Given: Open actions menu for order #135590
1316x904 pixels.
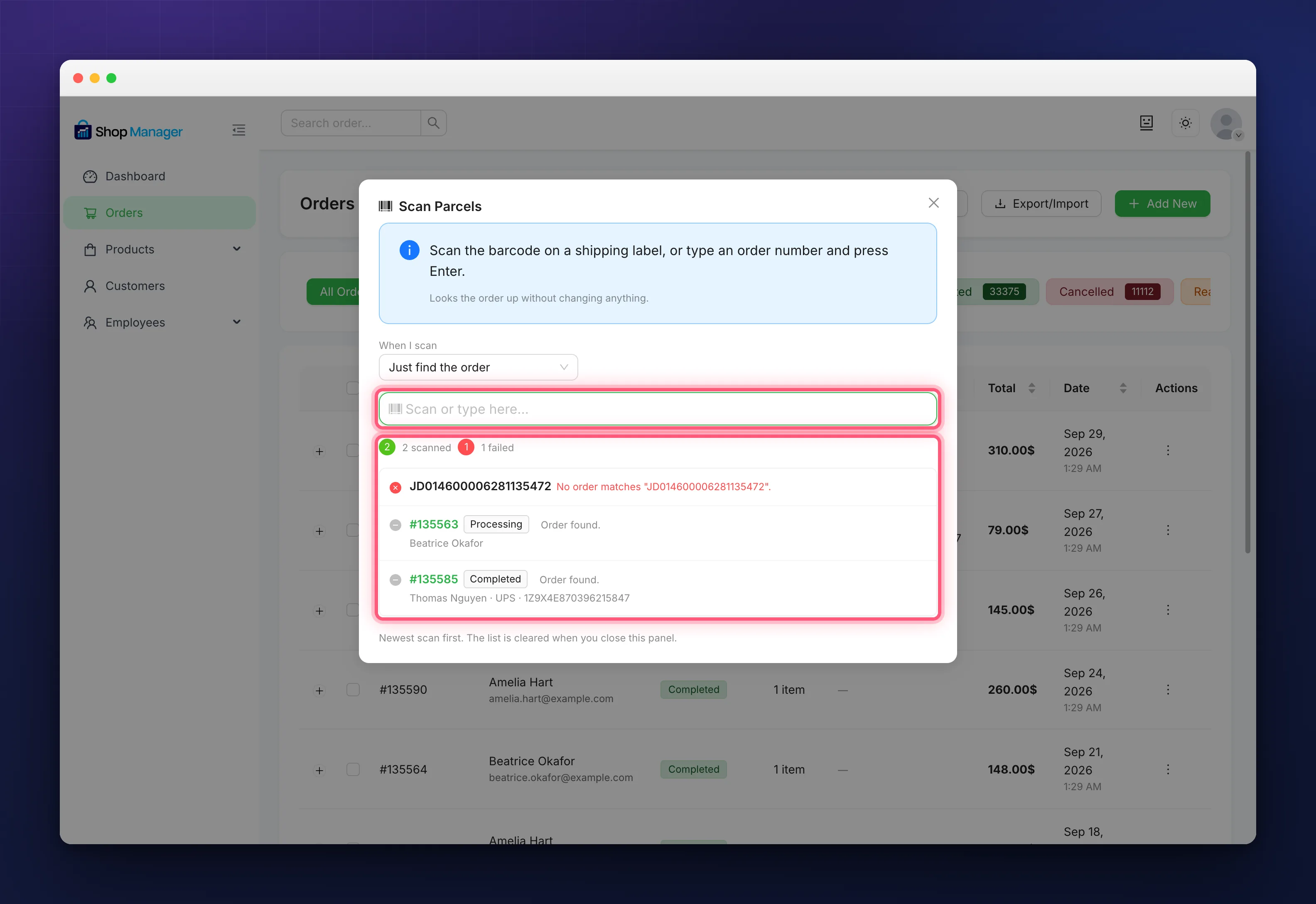Looking at the screenshot, I should pos(1168,690).
